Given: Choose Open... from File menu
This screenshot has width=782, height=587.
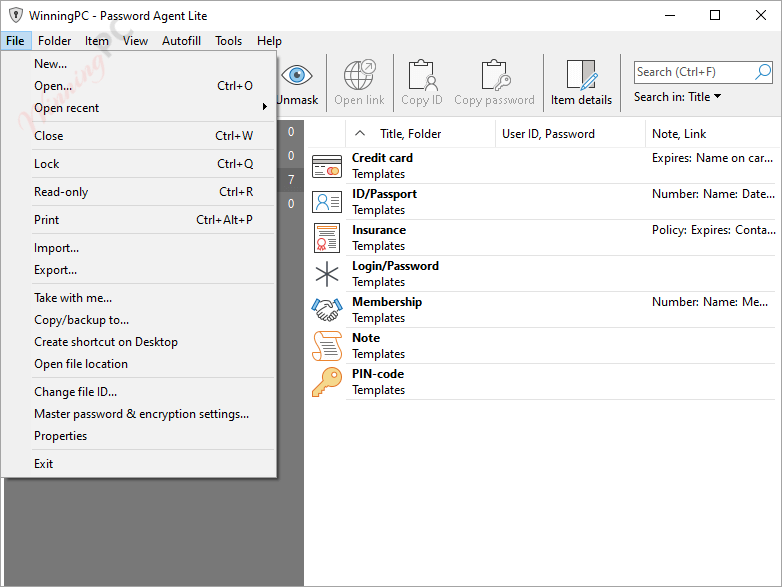Looking at the screenshot, I should [x=139, y=86].
